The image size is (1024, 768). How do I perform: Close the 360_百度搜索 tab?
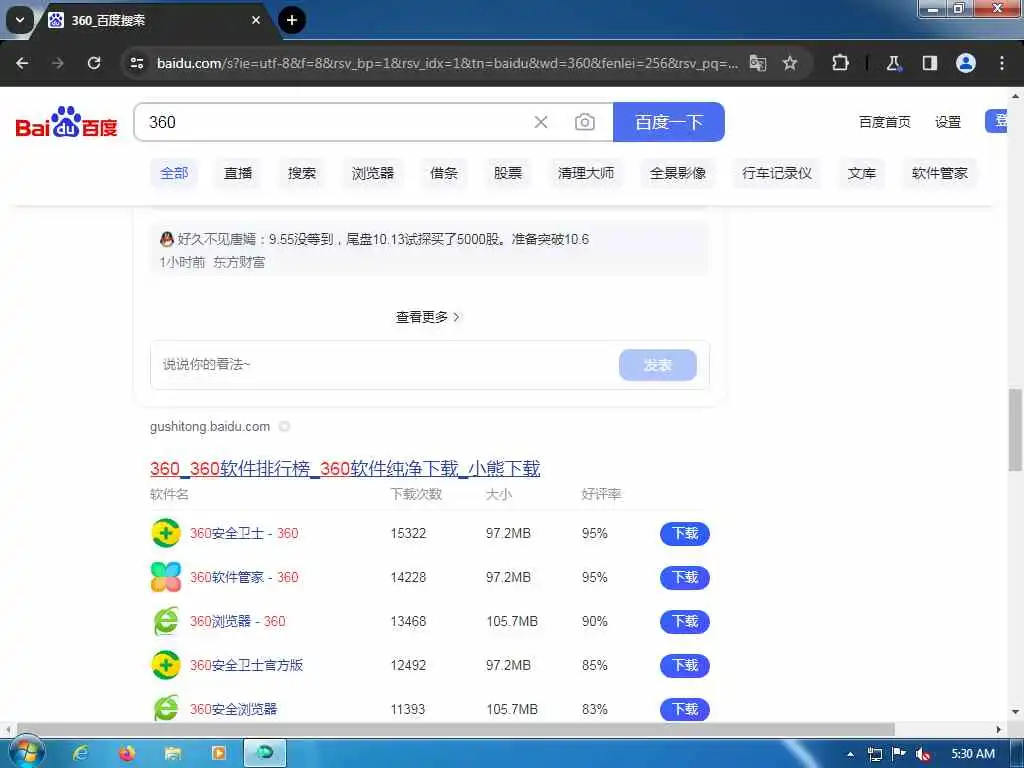tap(256, 20)
